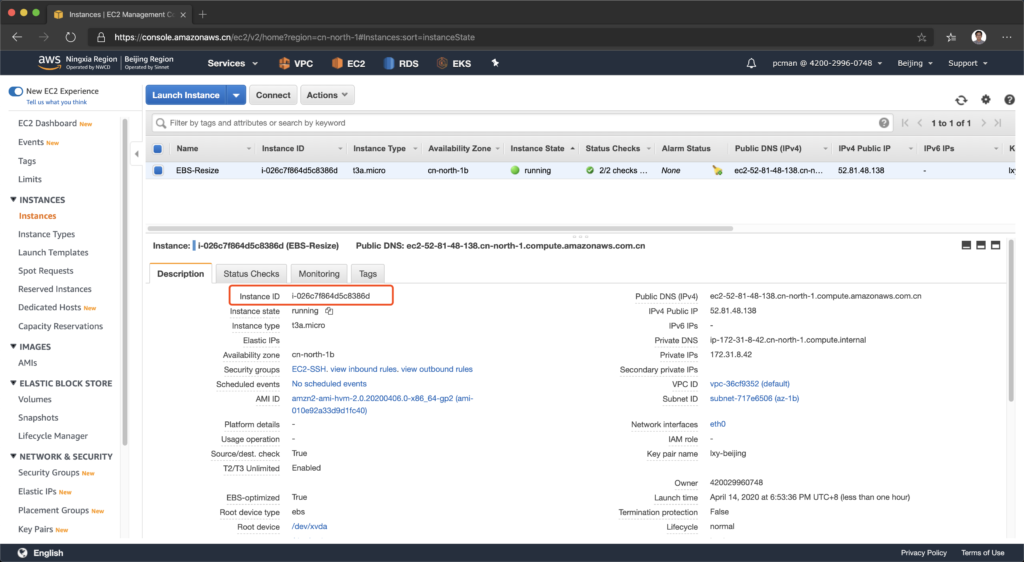1024x562 pixels.
Task: Open the EKS service shortcut
Action: click(x=453, y=63)
